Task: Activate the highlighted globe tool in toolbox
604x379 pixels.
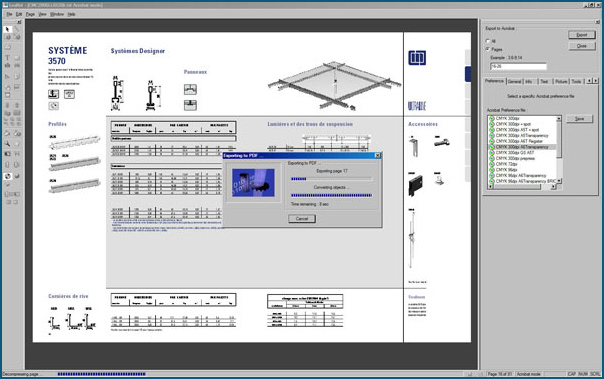Action: [7, 176]
